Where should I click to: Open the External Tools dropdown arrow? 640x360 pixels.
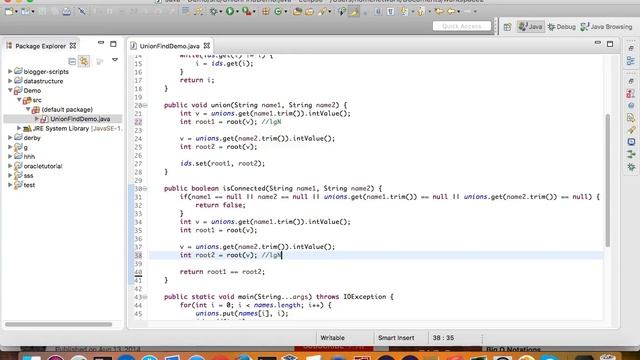254,12
